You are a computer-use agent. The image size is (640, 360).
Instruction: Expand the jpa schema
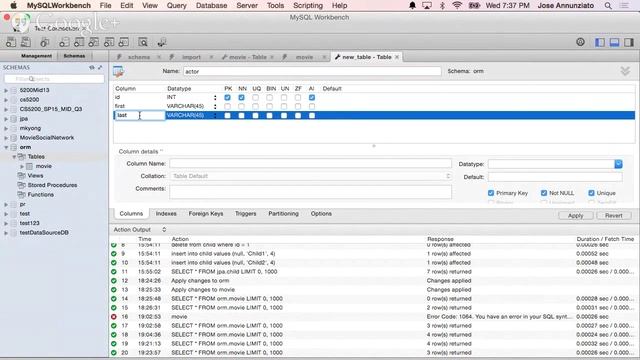tap(6, 119)
